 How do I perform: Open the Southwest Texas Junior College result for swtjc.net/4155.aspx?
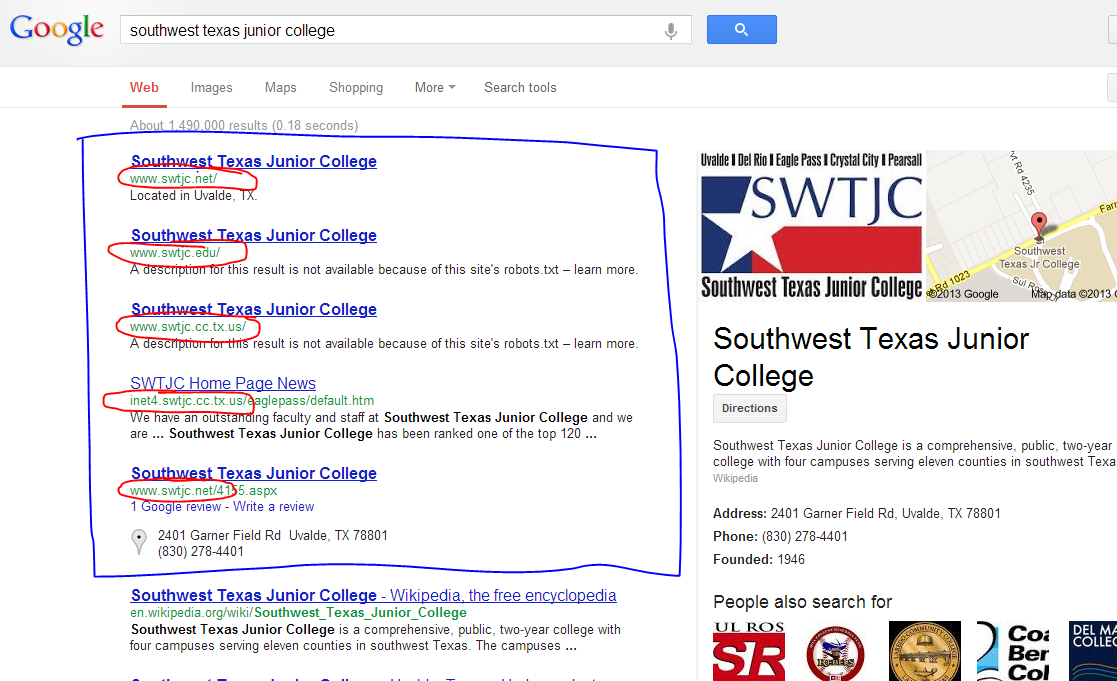coord(254,473)
